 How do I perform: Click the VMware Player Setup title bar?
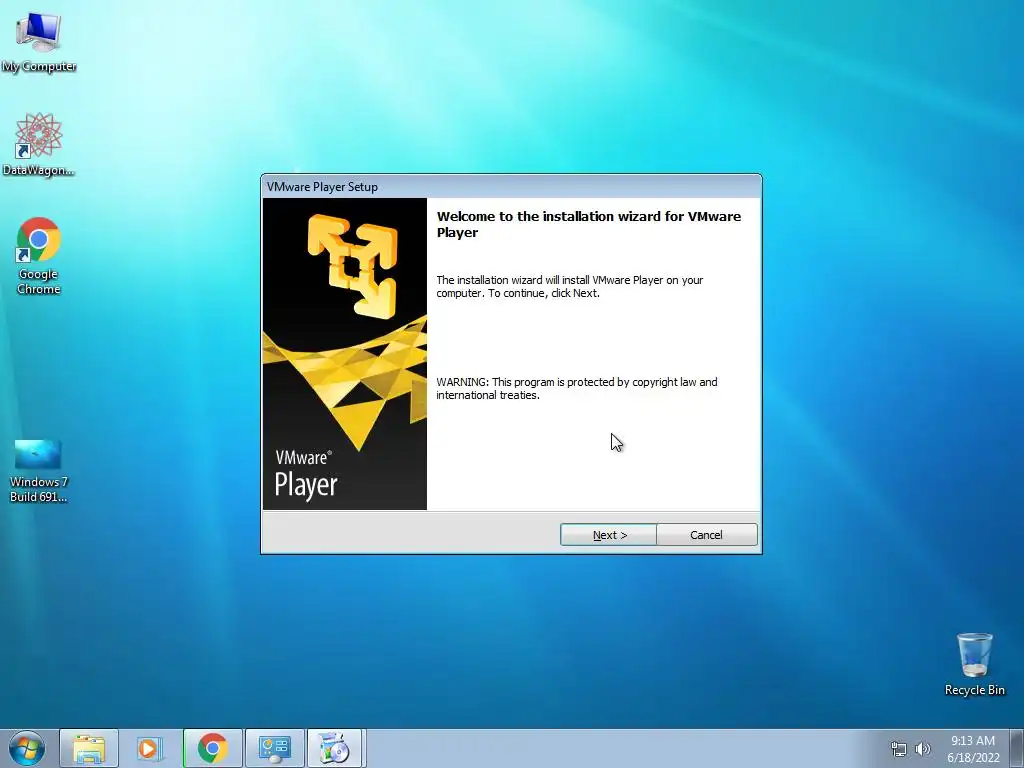(x=511, y=187)
